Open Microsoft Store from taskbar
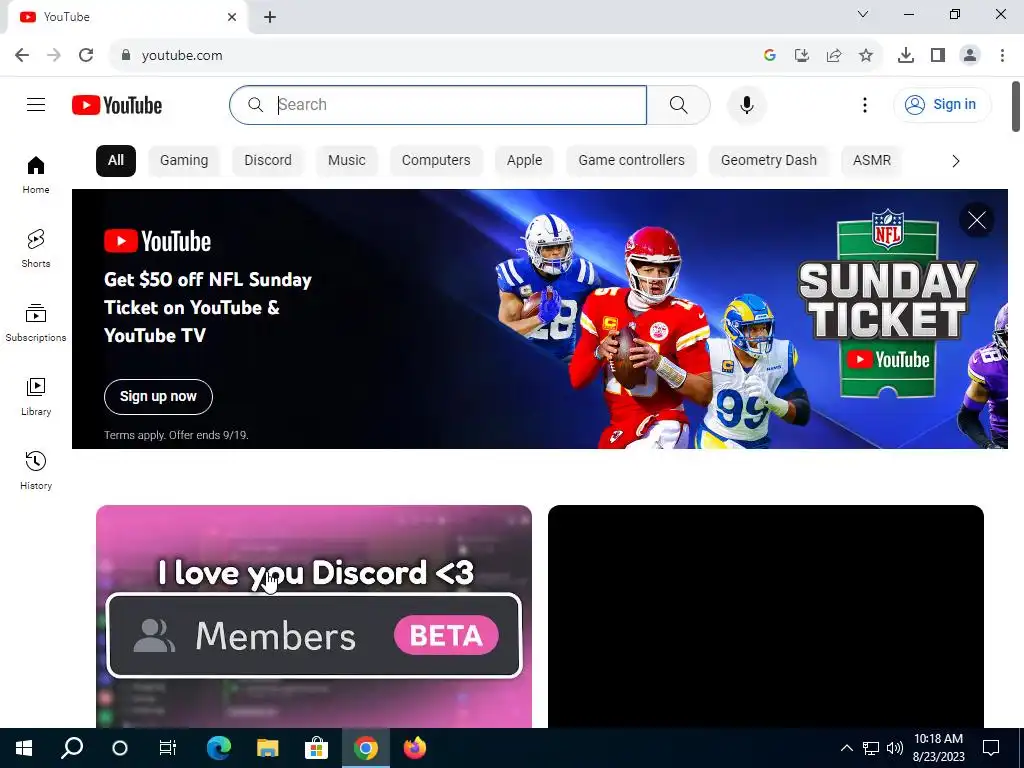 [316, 748]
